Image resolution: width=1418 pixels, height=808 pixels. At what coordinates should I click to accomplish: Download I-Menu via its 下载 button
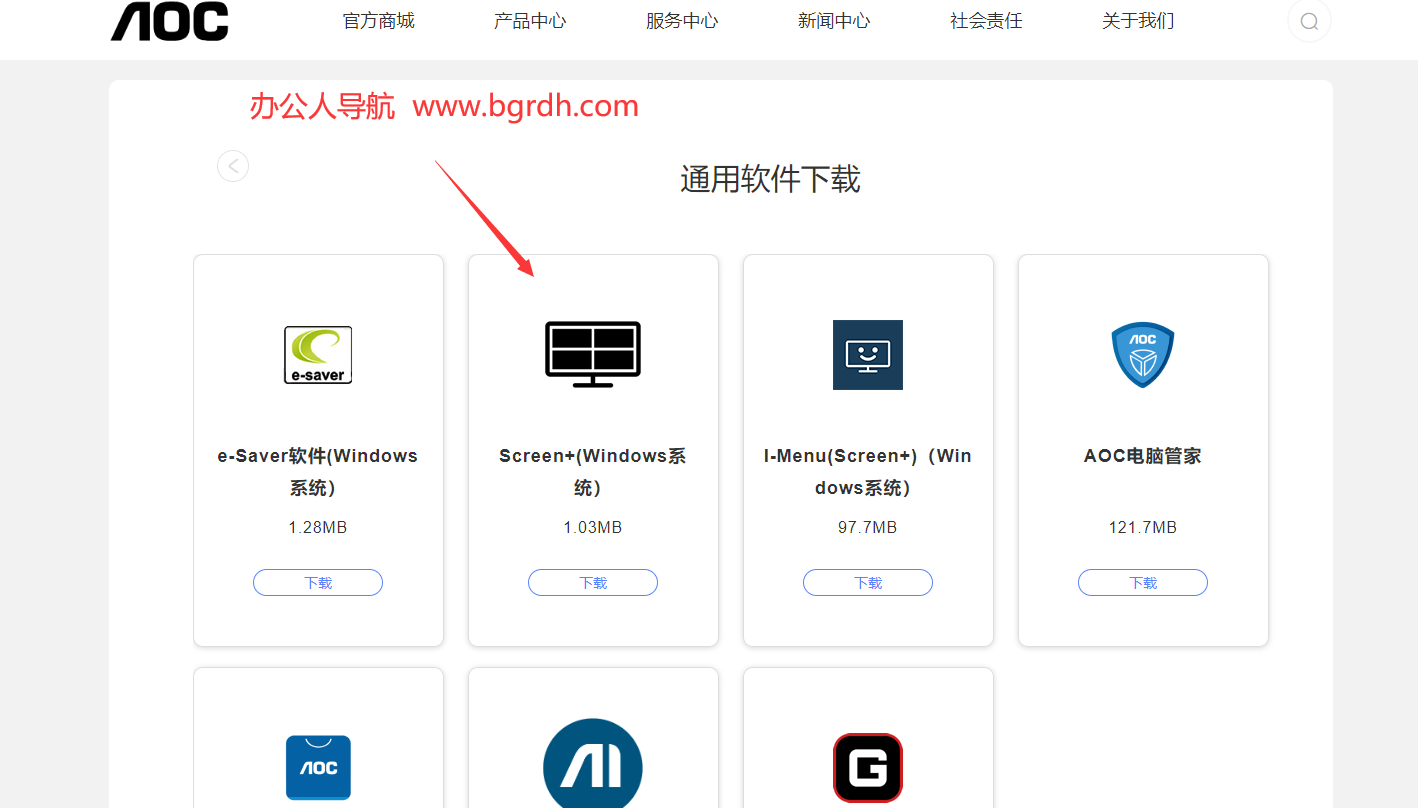[868, 583]
